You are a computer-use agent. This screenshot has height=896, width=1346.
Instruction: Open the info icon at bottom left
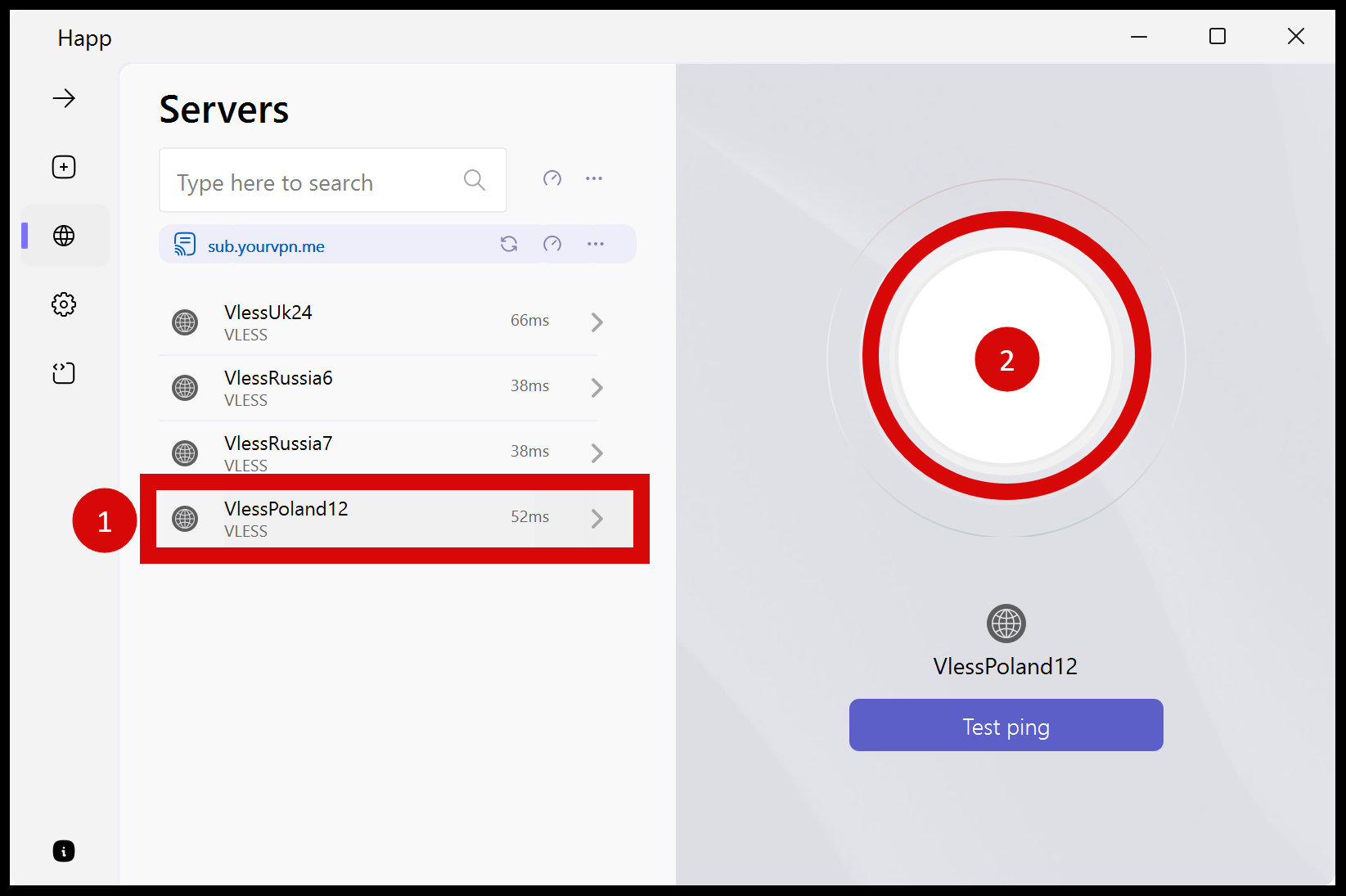[64, 851]
